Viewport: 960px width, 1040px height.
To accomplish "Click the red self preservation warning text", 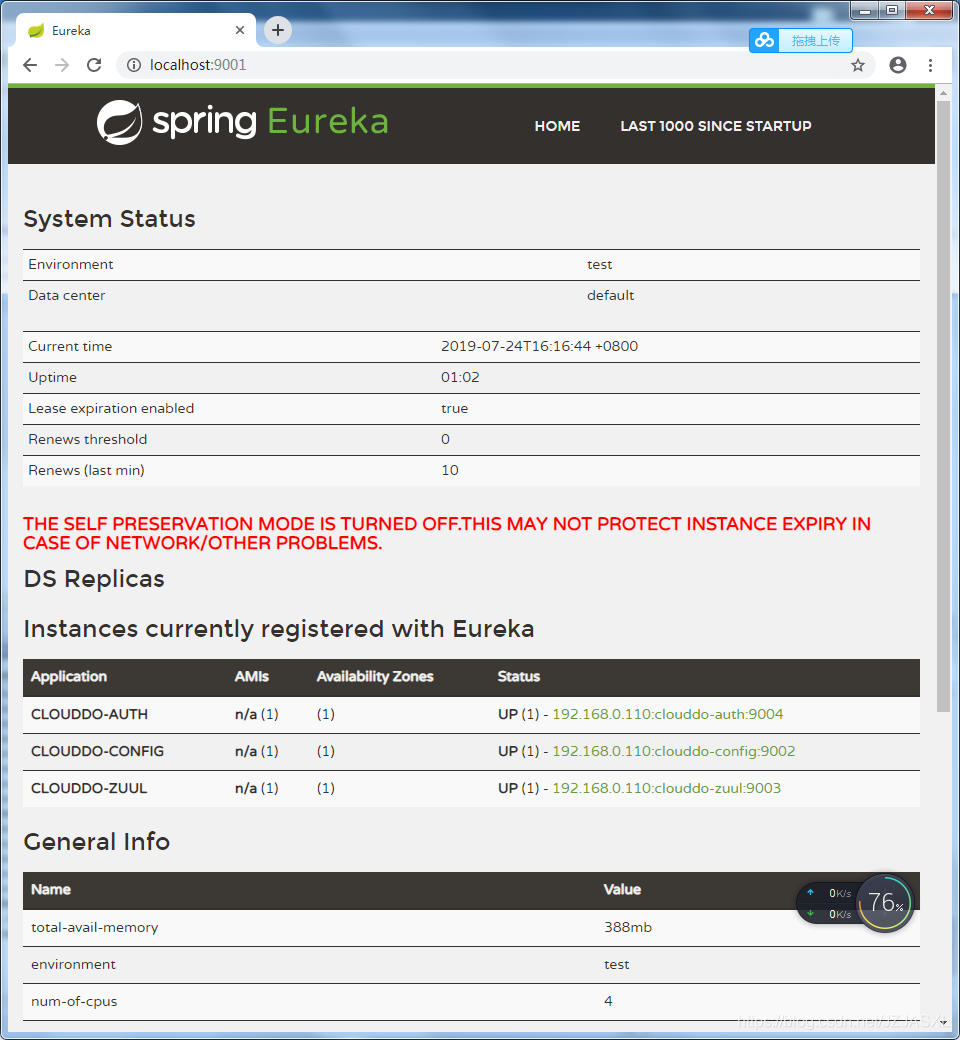I will pyautogui.click(x=446, y=533).
